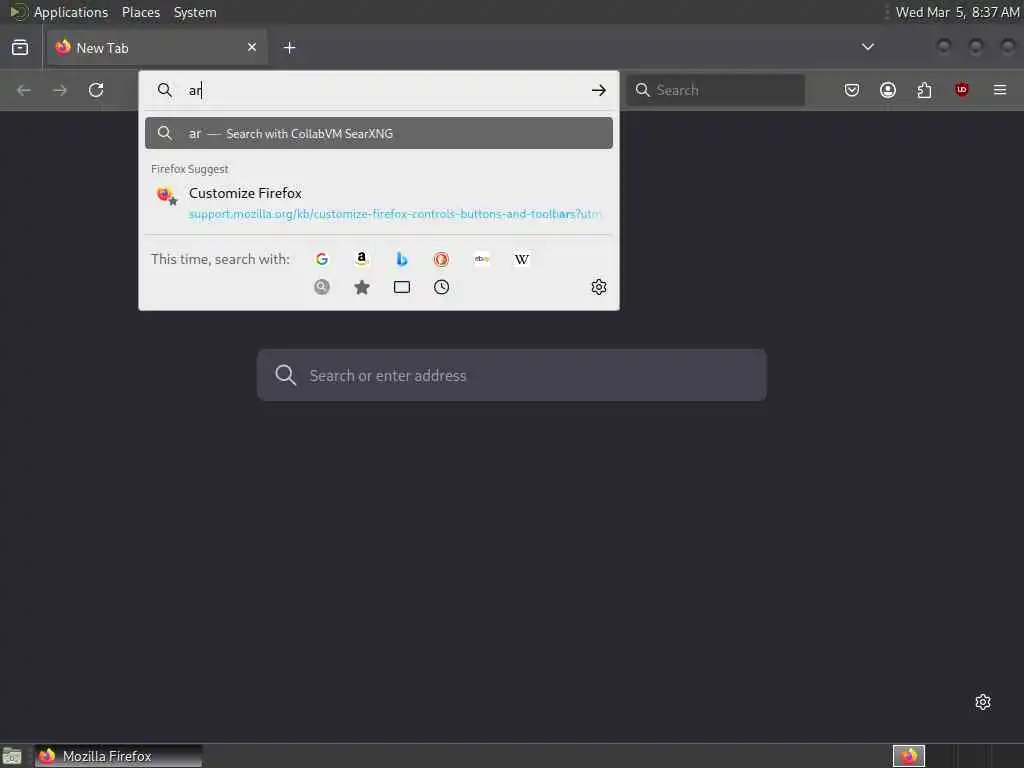This screenshot has width=1024, height=768.
Task: Choose Amazon search engine icon
Action: point(361,259)
